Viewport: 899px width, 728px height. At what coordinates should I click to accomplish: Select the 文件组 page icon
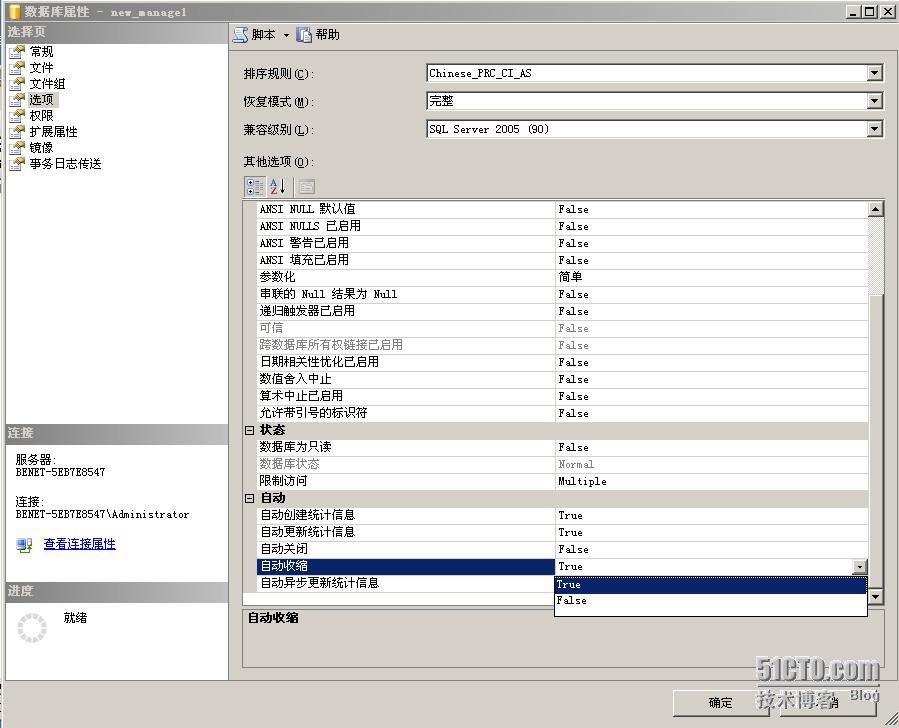(x=17, y=84)
